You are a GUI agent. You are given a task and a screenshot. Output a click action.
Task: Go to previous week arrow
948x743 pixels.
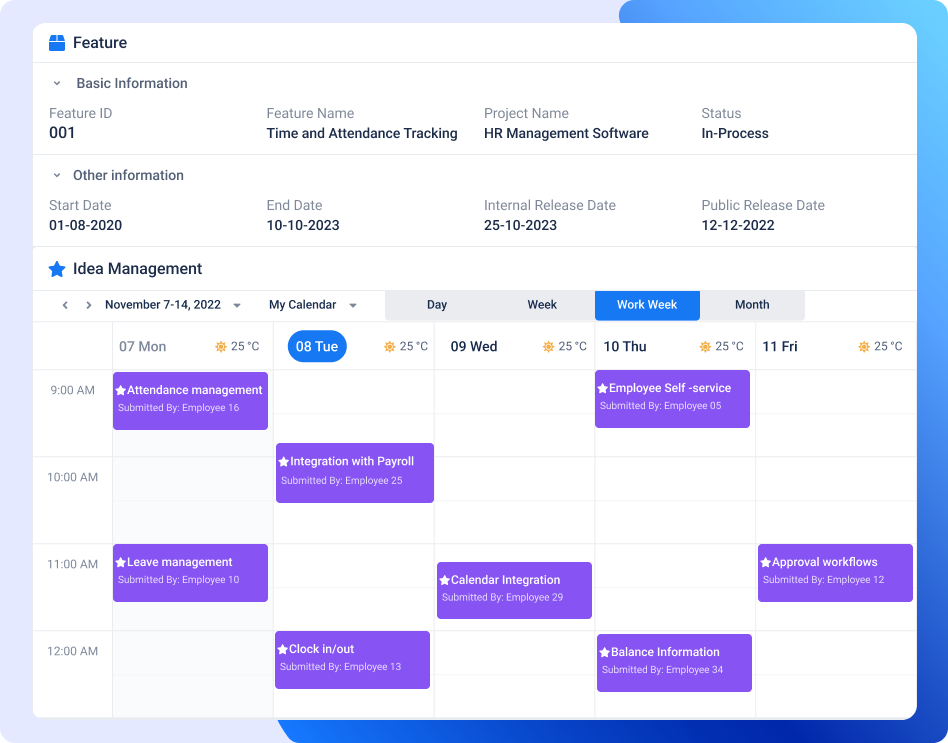click(x=65, y=305)
